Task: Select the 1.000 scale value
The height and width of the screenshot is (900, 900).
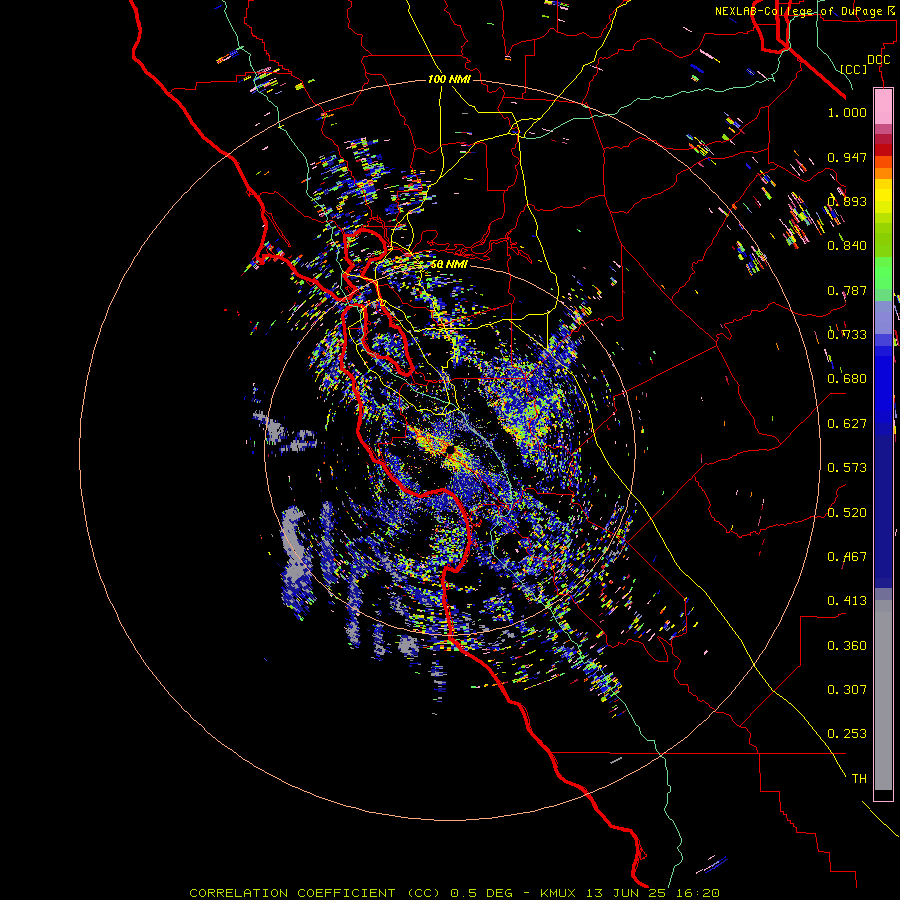Action: (847, 112)
